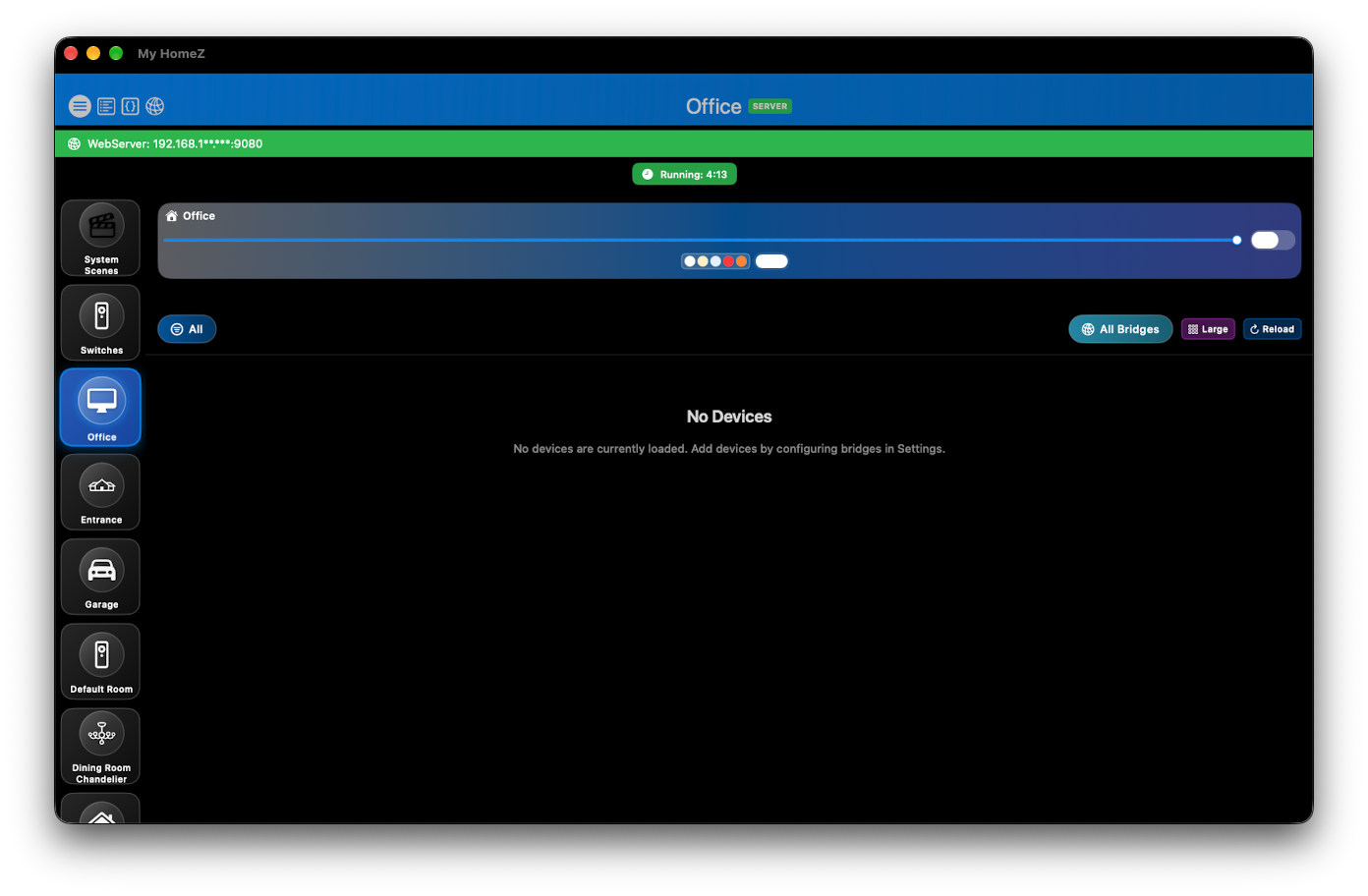Click the Office header title
This screenshot has width=1368, height=896.
pos(713,106)
